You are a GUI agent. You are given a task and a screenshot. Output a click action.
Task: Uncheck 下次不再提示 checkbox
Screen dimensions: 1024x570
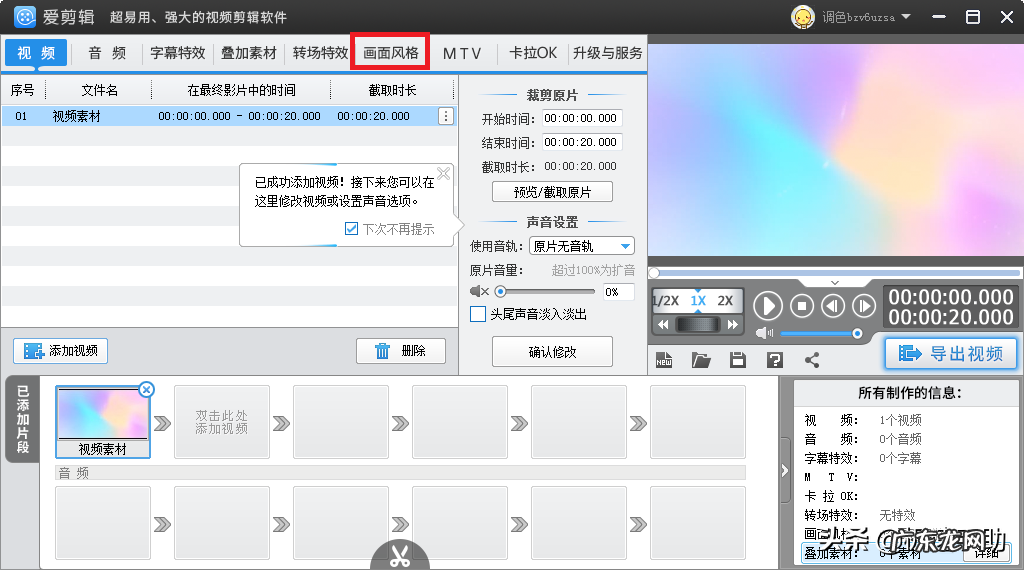(x=351, y=229)
